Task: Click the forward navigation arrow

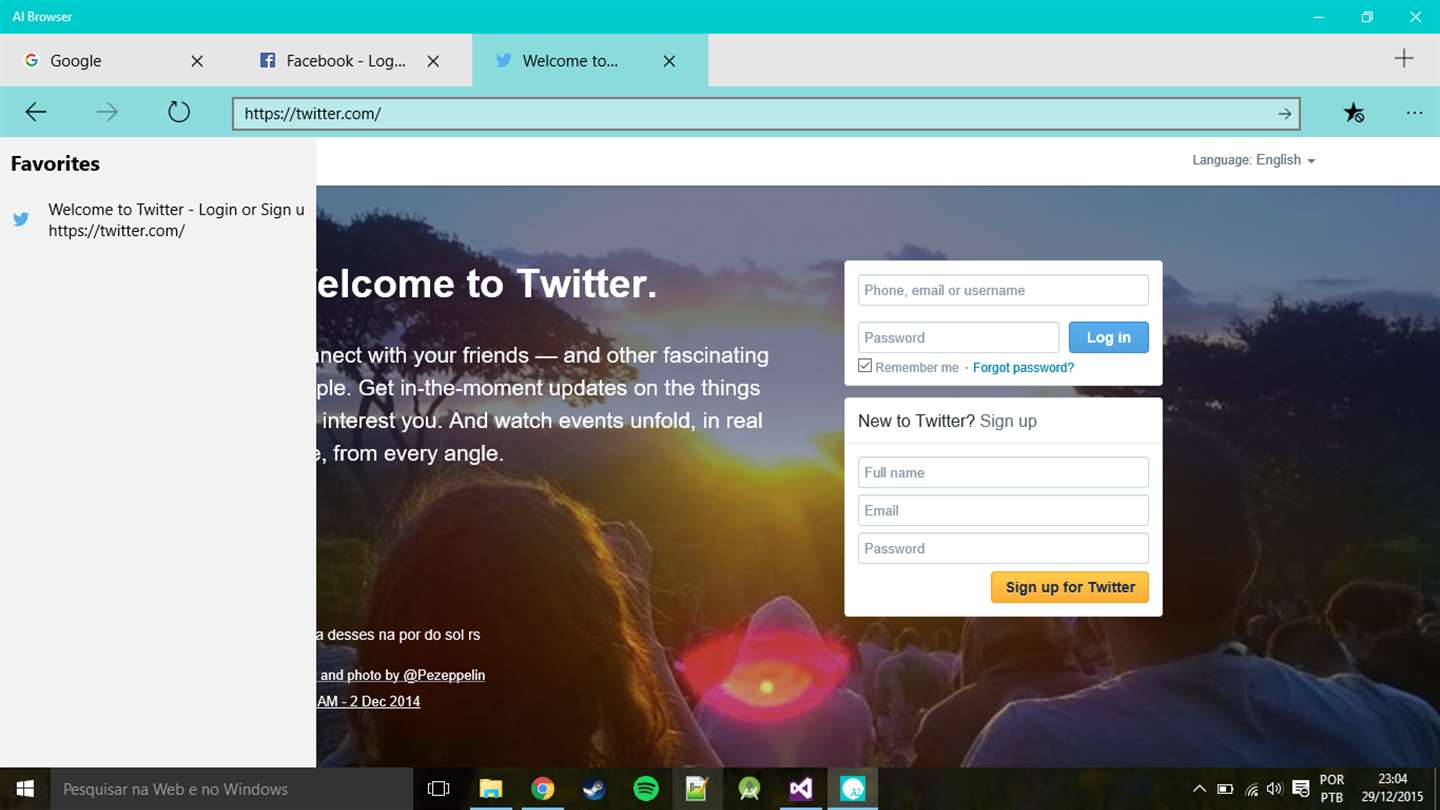Action: pos(107,113)
